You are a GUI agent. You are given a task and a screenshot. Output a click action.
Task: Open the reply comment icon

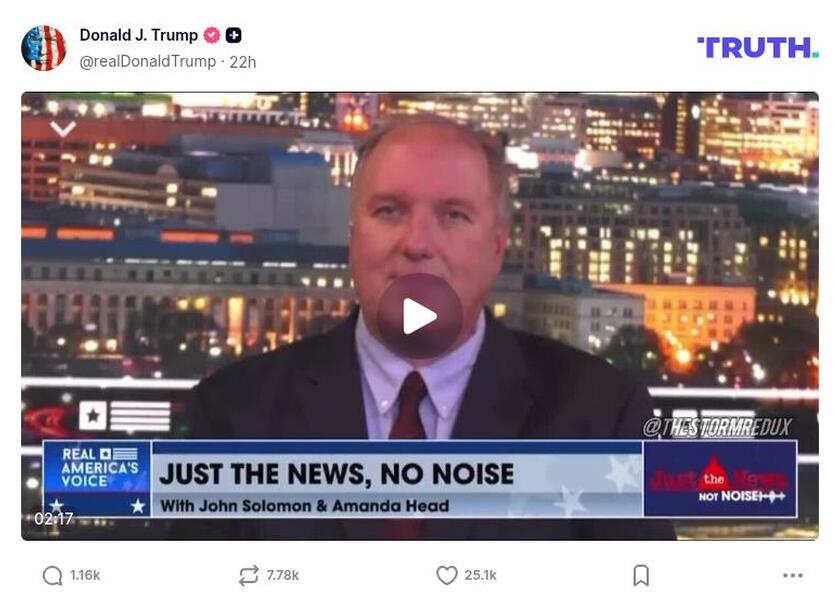click(52, 576)
